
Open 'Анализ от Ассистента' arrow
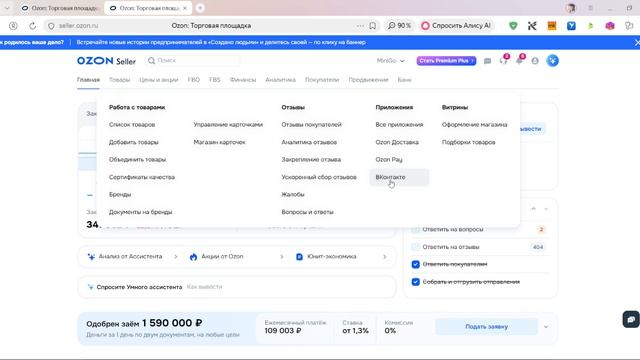point(176,257)
